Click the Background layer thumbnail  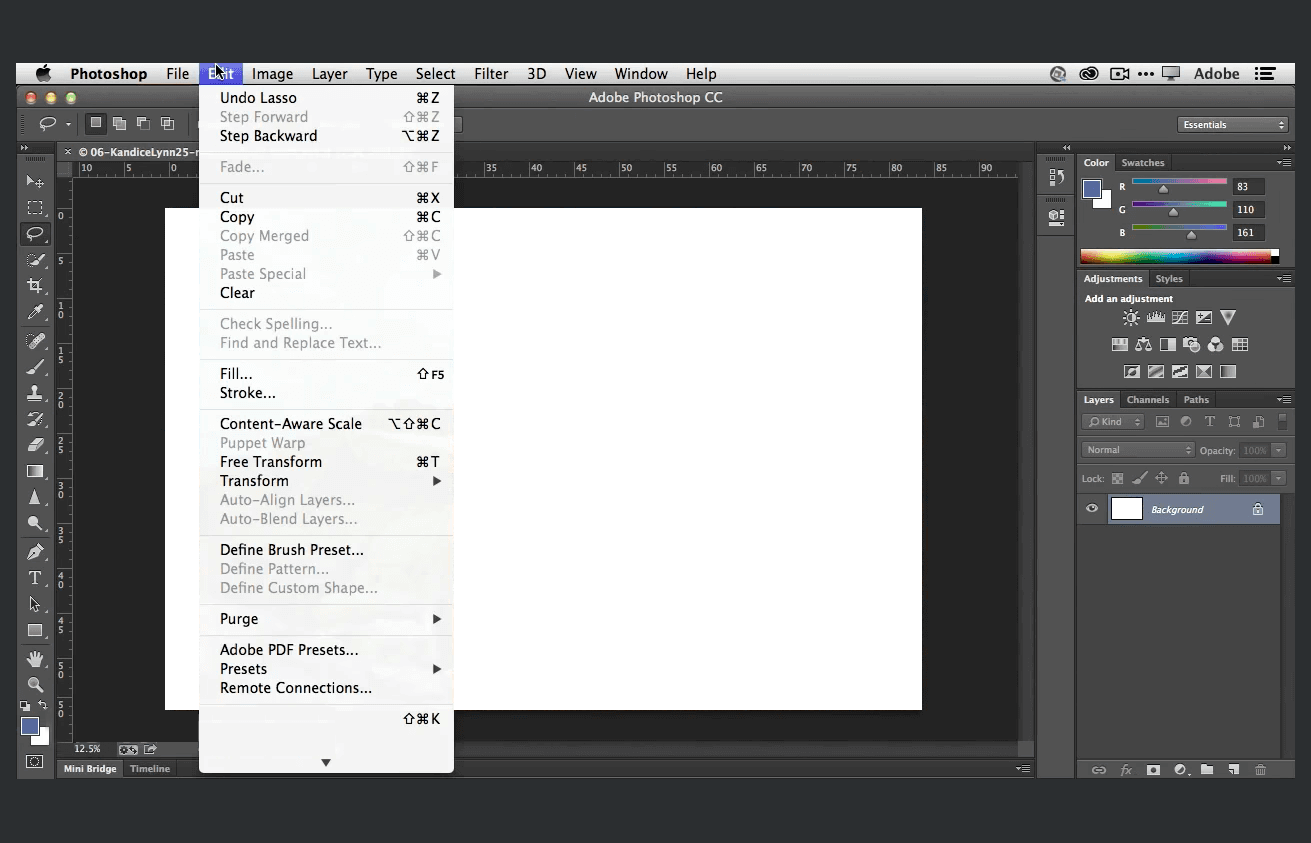tap(1127, 509)
